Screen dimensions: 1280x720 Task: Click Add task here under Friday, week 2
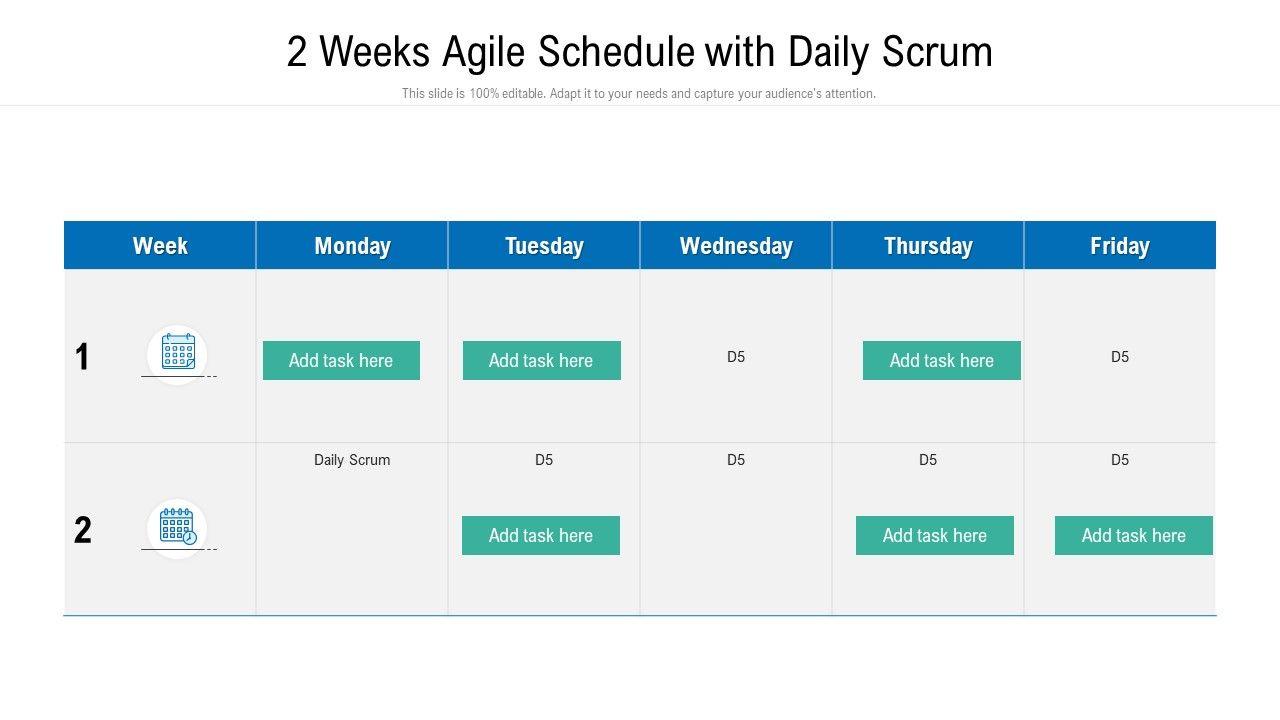(1133, 536)
